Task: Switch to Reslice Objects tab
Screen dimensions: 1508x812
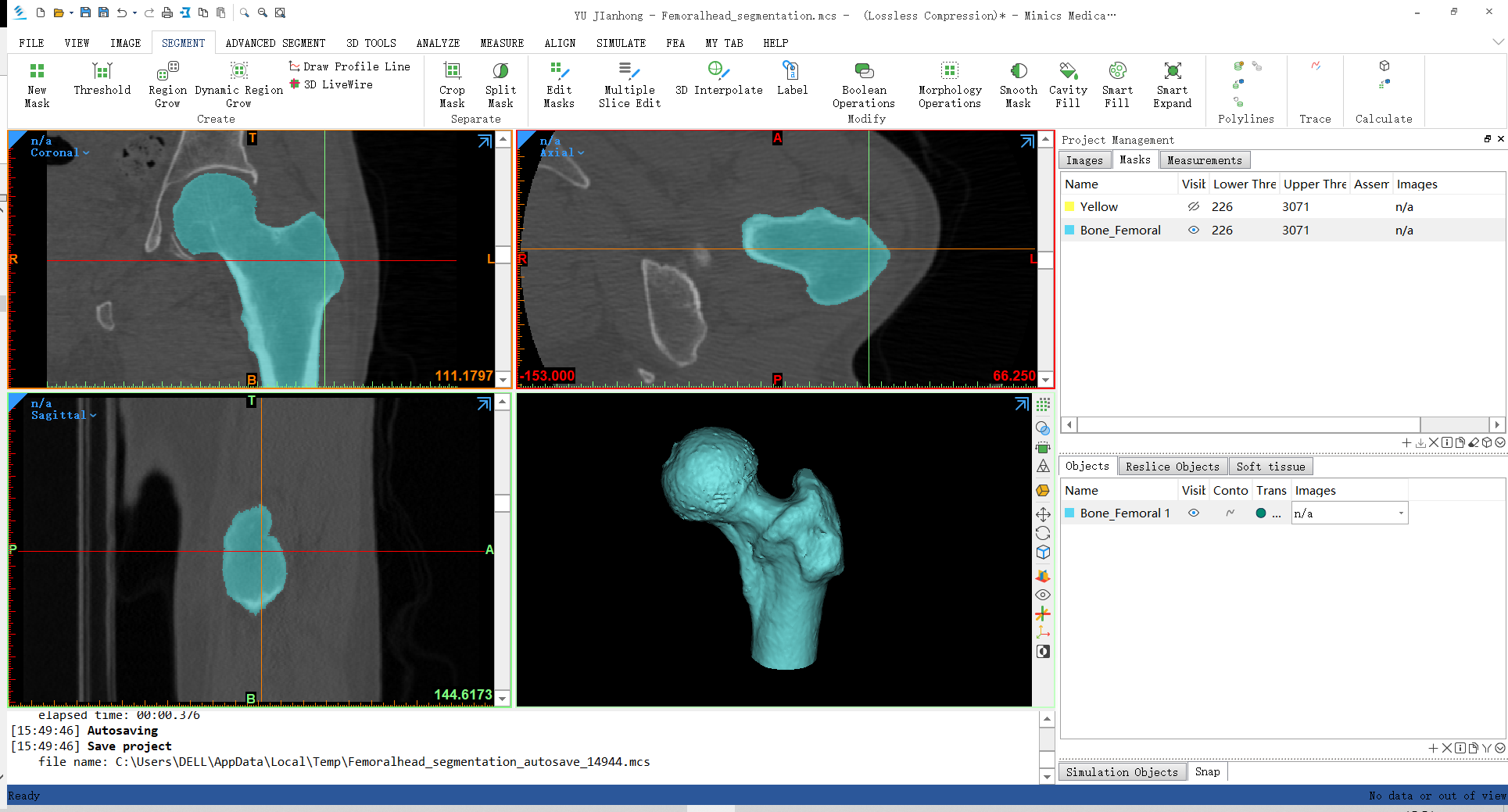Action: (x=1172, y=467)
